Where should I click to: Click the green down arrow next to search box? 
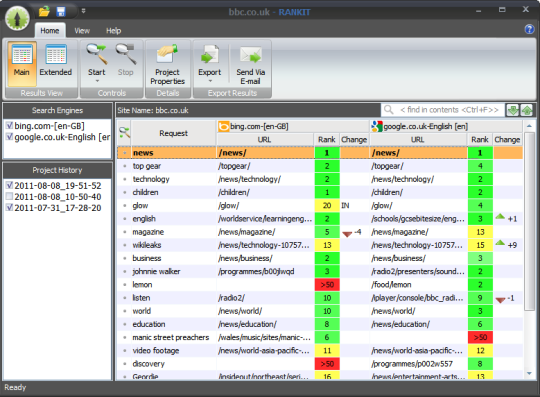pos(513,110)
